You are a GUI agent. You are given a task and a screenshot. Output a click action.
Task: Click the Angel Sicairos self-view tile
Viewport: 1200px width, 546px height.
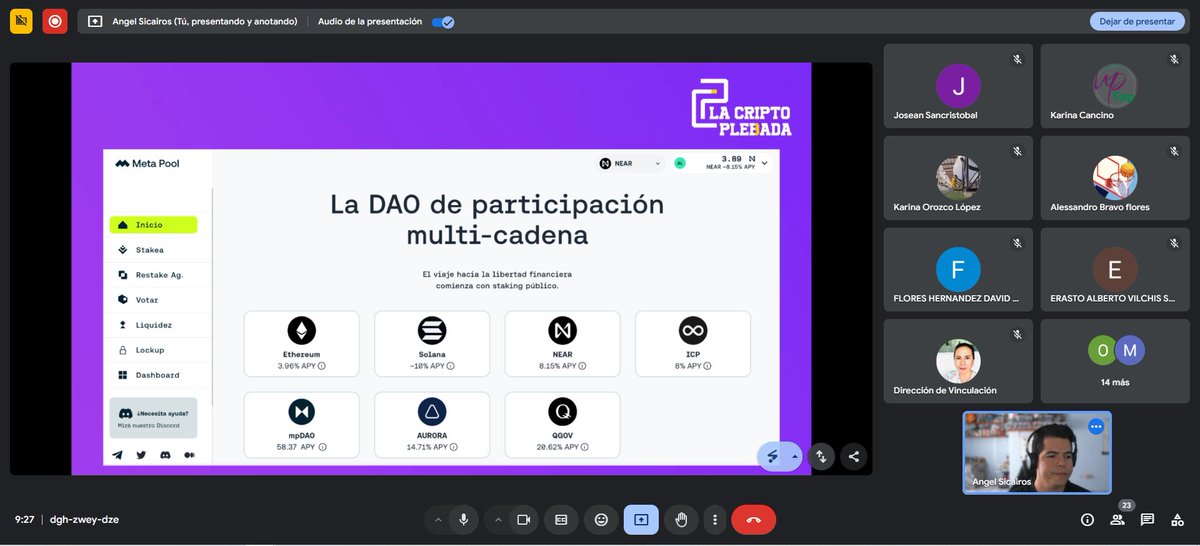coord(1037,453)
